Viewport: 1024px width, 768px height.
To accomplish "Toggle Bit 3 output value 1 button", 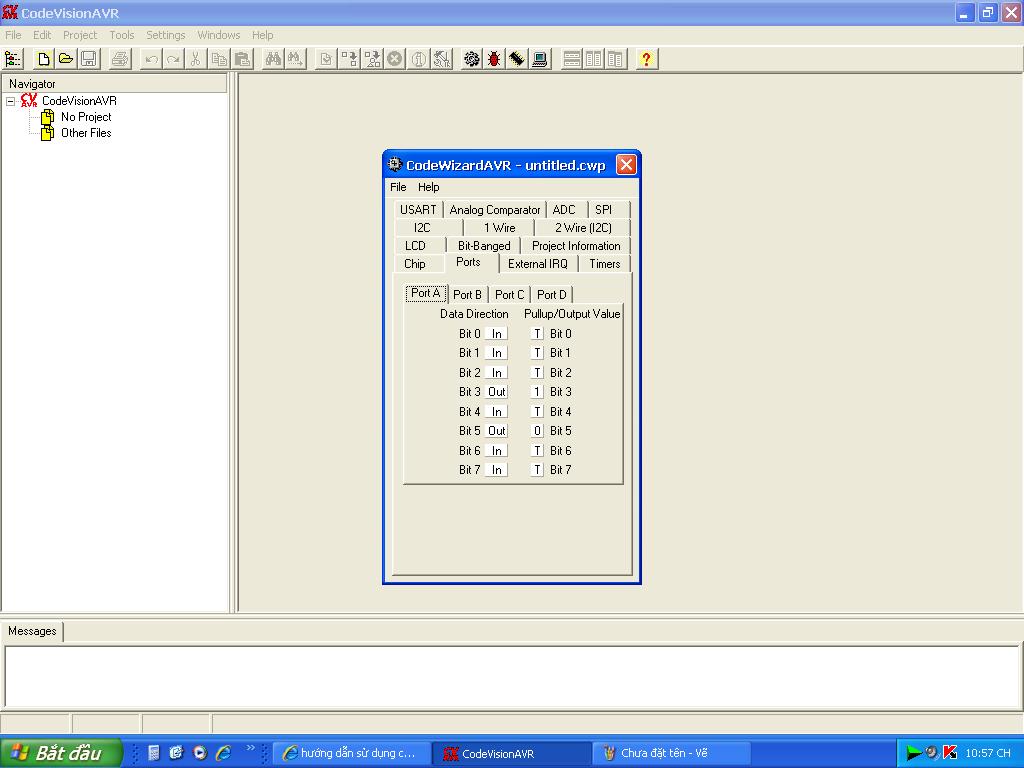I will point(537,392).
